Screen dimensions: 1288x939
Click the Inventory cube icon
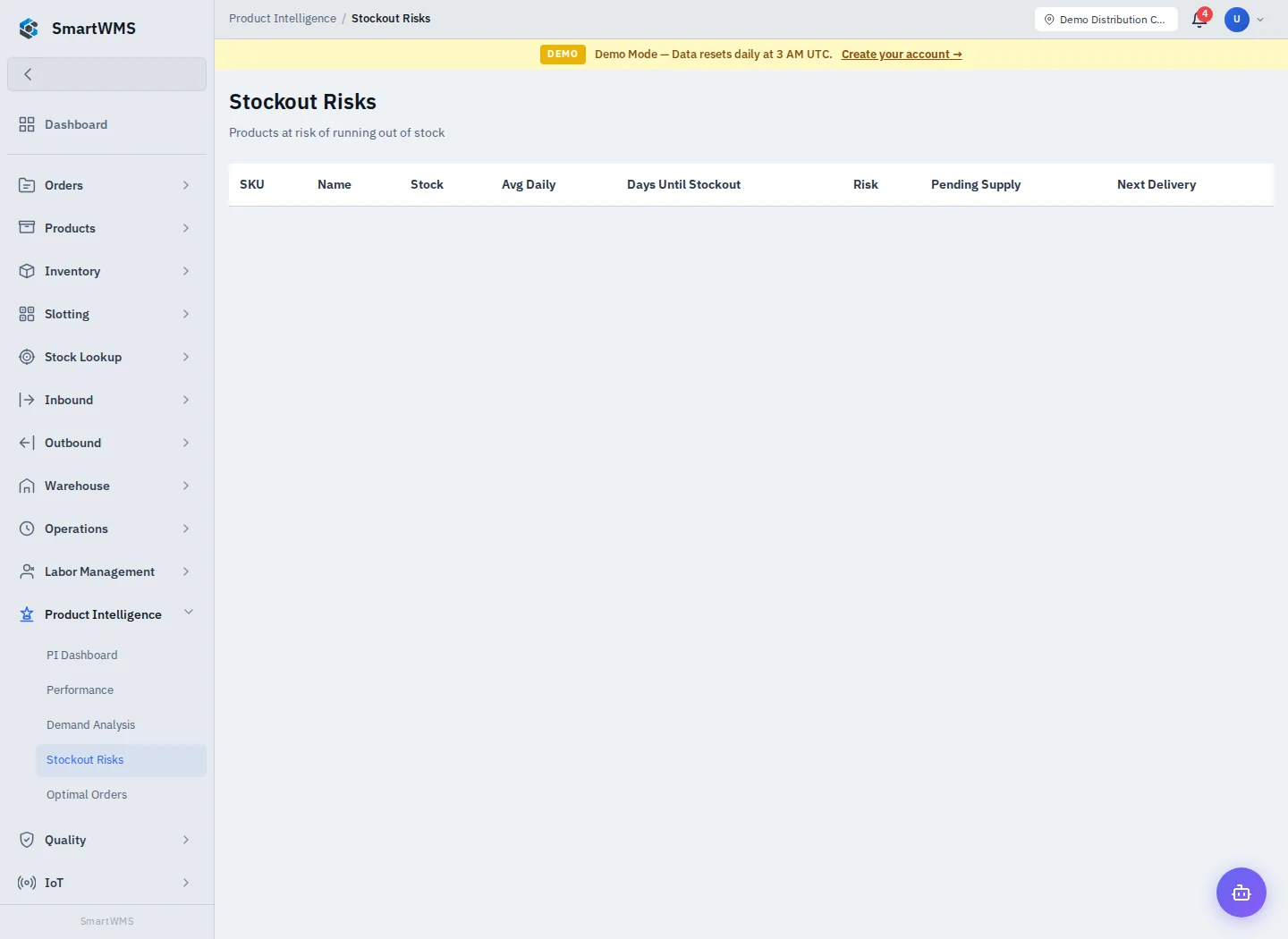click(27, 271)
